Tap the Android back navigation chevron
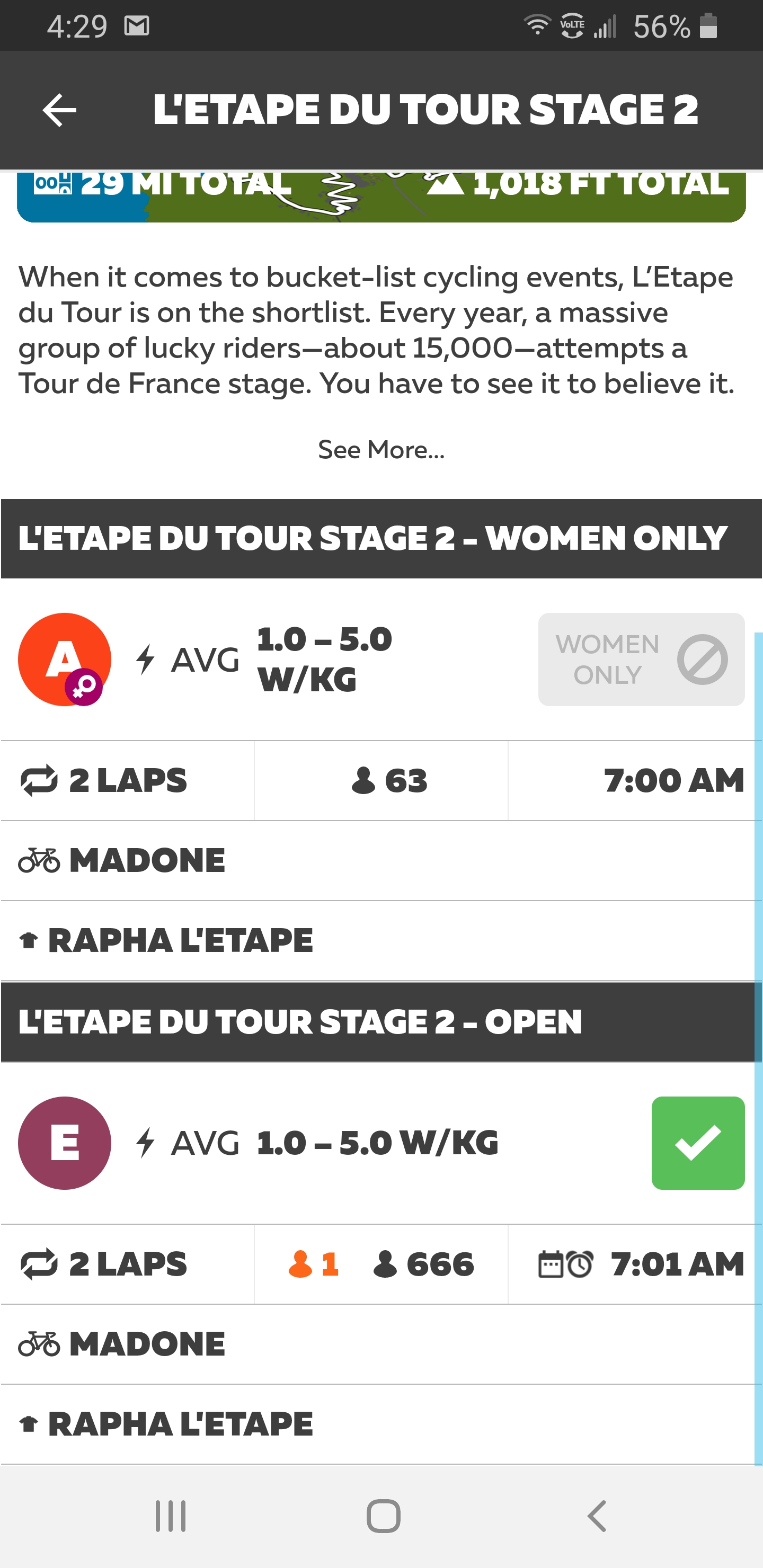The image size is (763, 1568). pyautogui.click(x=597, y=1516)
